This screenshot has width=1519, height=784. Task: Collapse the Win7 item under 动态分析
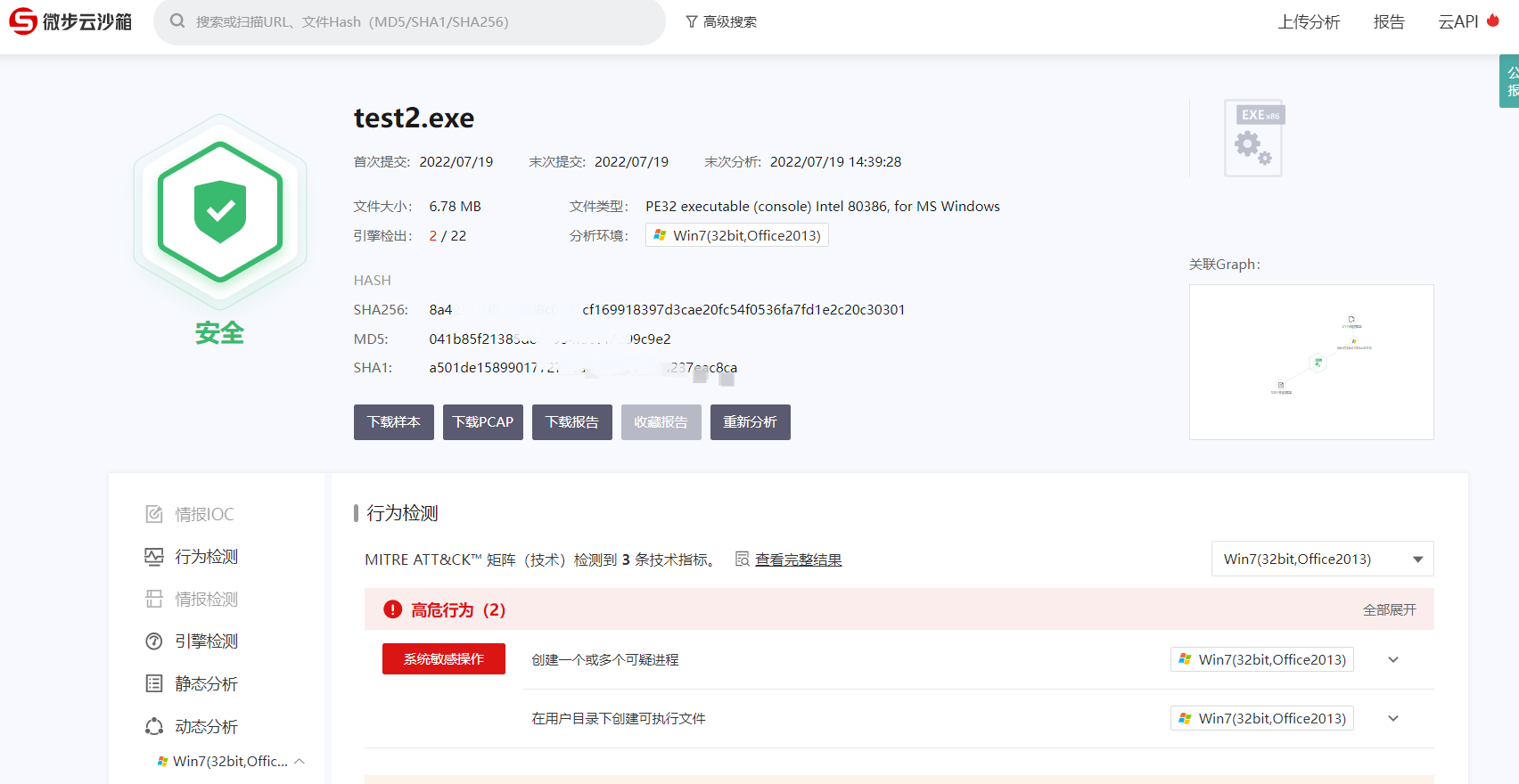(x=300, y=762)
